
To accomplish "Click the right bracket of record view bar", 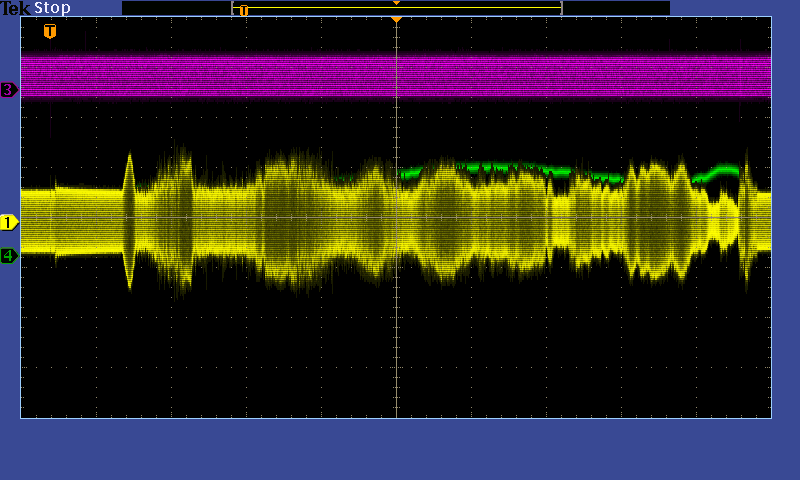I will click(x=561, y=8).
